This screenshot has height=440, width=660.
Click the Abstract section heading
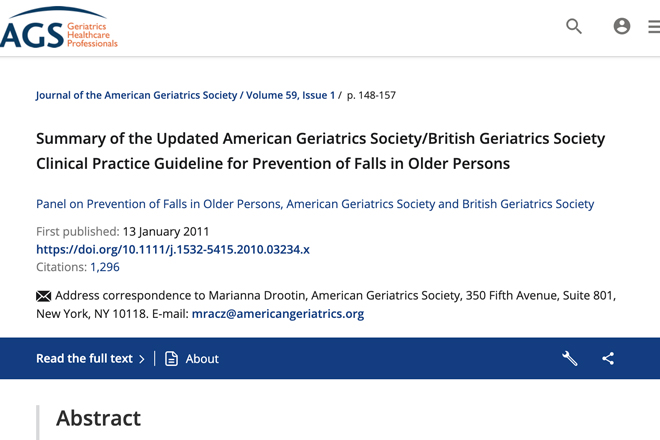point(98,418)
